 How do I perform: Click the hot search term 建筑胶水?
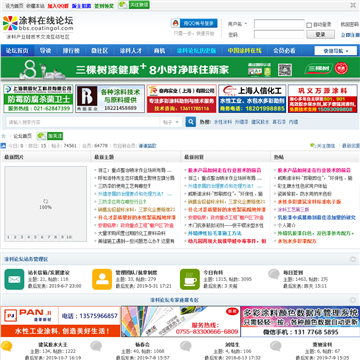pyautogui.click(x=260, y=122)
